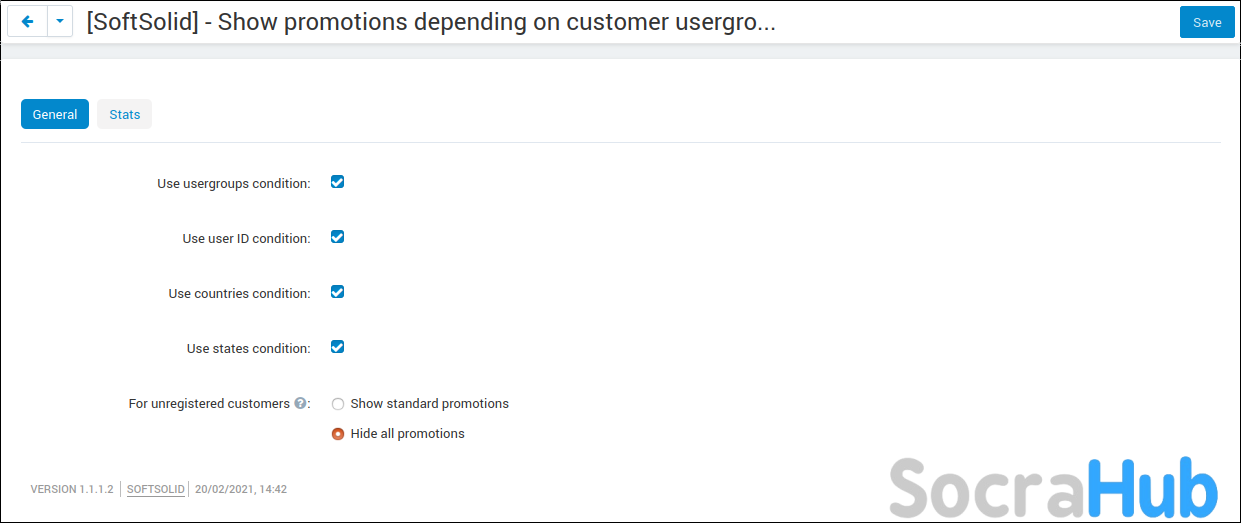This screenshot has width=1241, height=523.
Task: Click the help question mark icon
Action: click(x=299, y=404)
